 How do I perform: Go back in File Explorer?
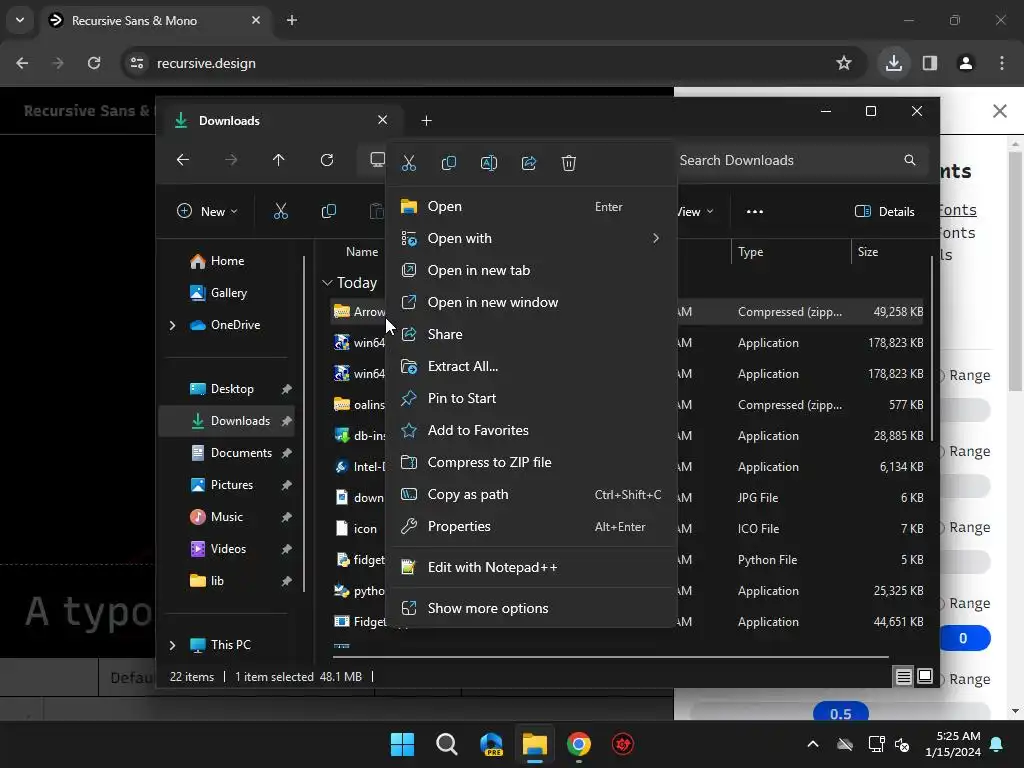[183, 160]
